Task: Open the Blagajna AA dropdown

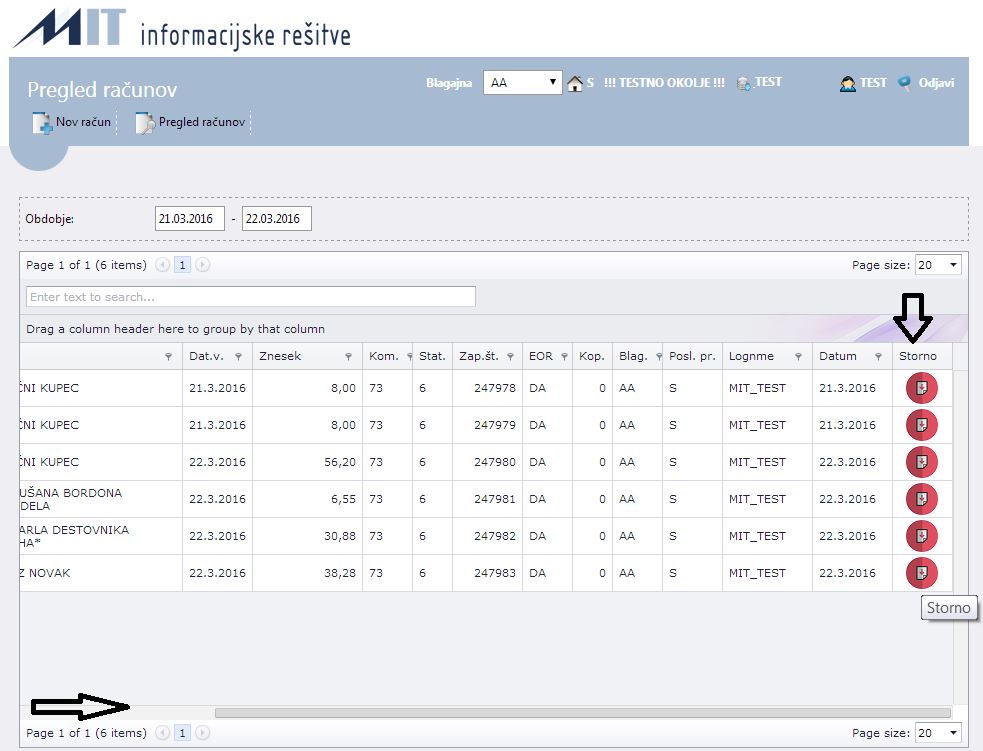Action: [522, 83]
